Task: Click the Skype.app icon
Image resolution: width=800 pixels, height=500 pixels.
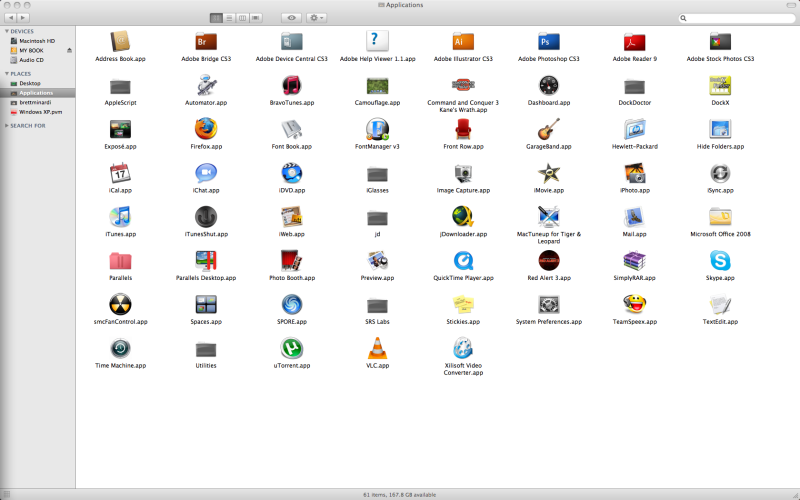Action: tap(720, 260)
